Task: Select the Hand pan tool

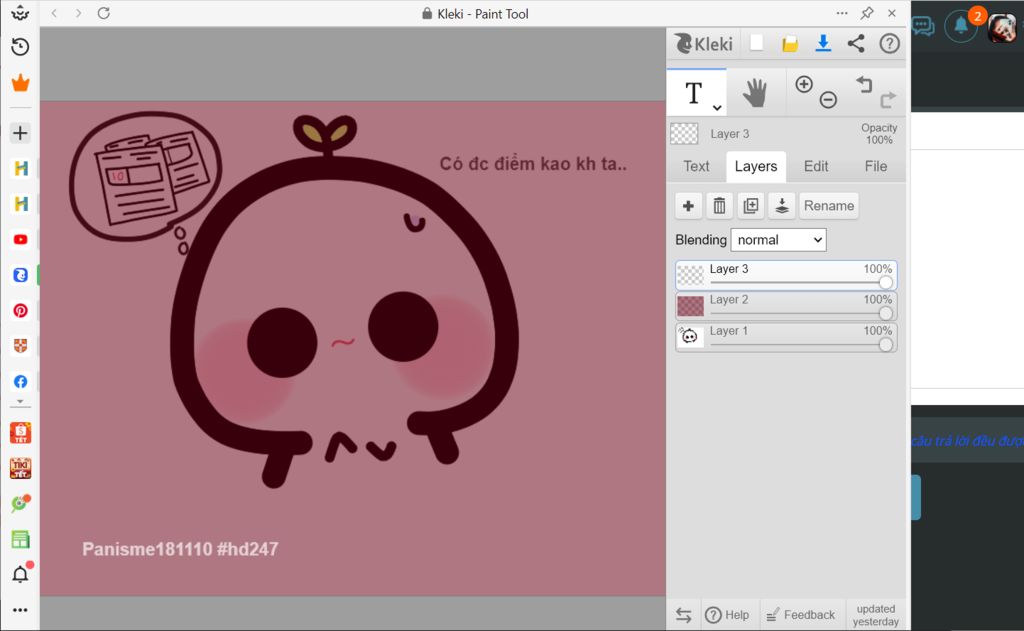Action: click(755, 93)
